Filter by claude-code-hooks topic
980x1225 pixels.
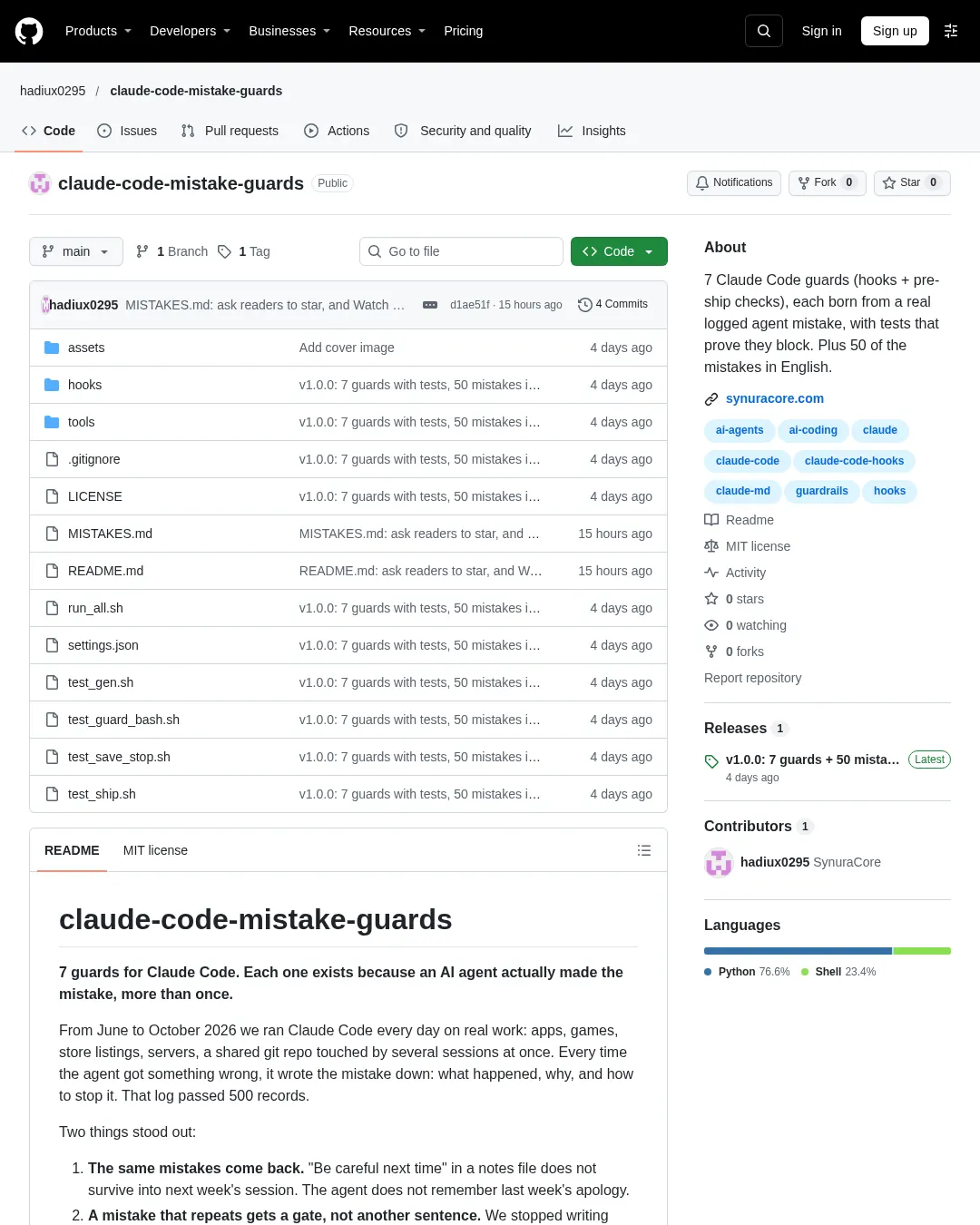point(854,461)
